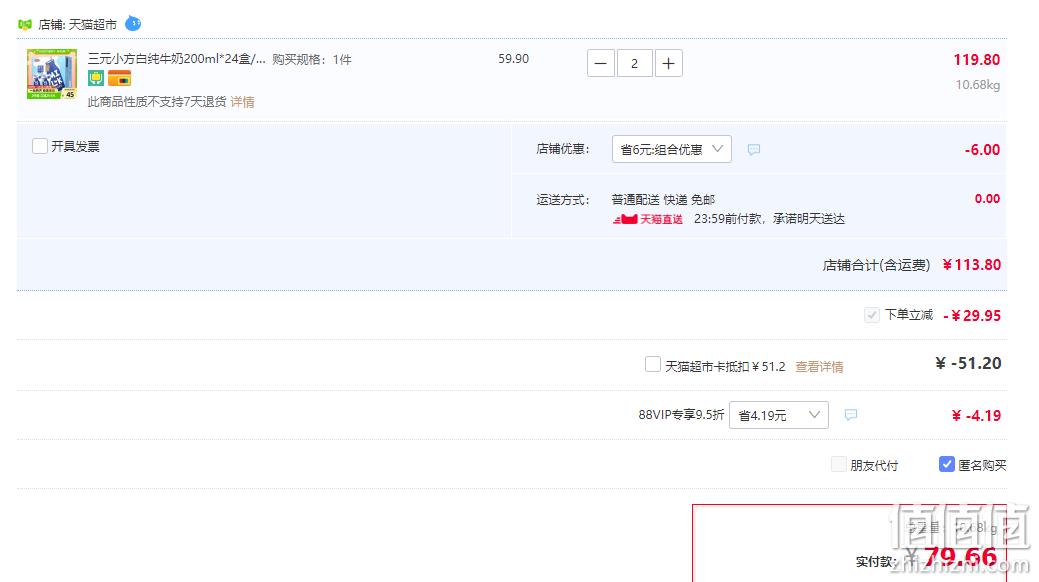Click the Tmall store cat icon
This screenshot has width=1039, height=582.
coord(25,25)
